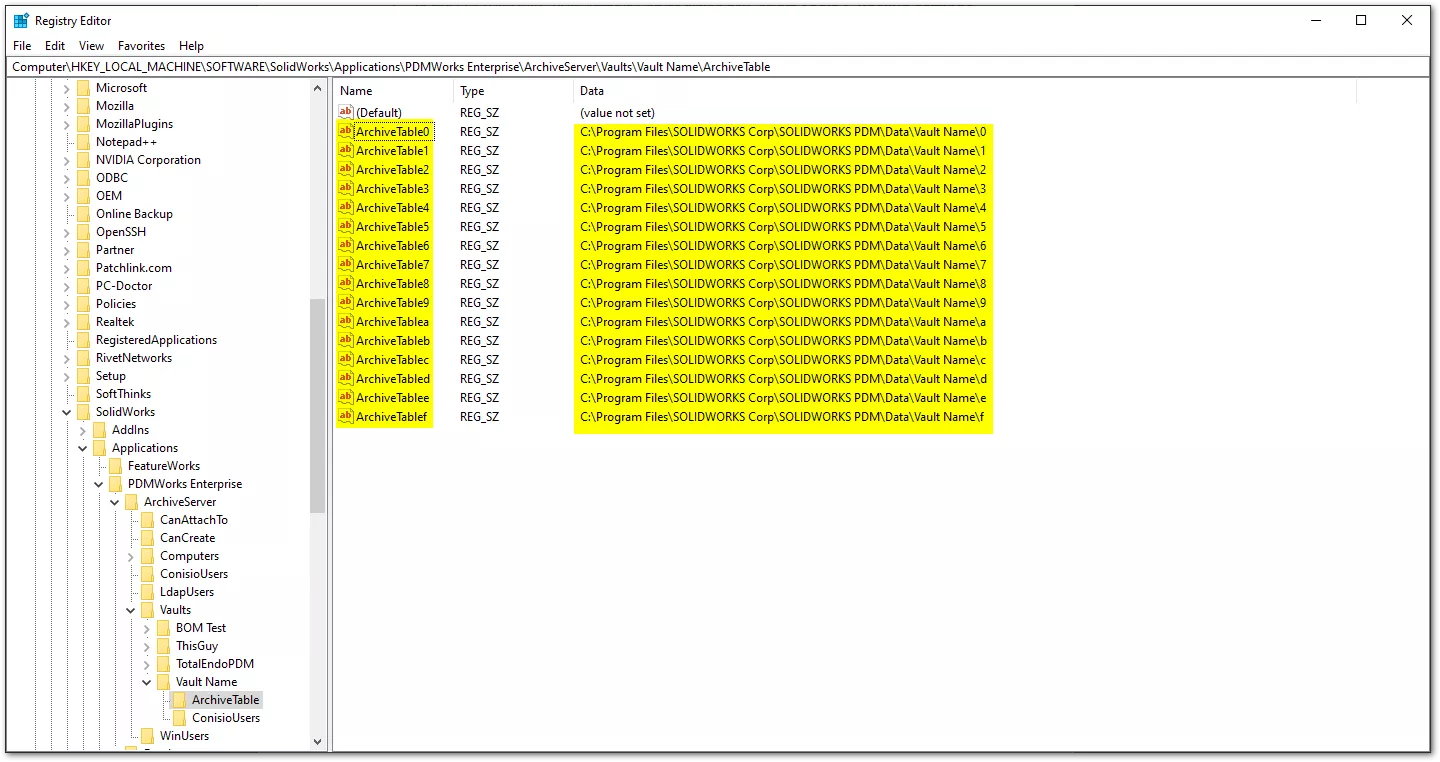The height and width of the screenshot is (762, 1440).
Task: Open the Help menu
Action: point(191,46)
